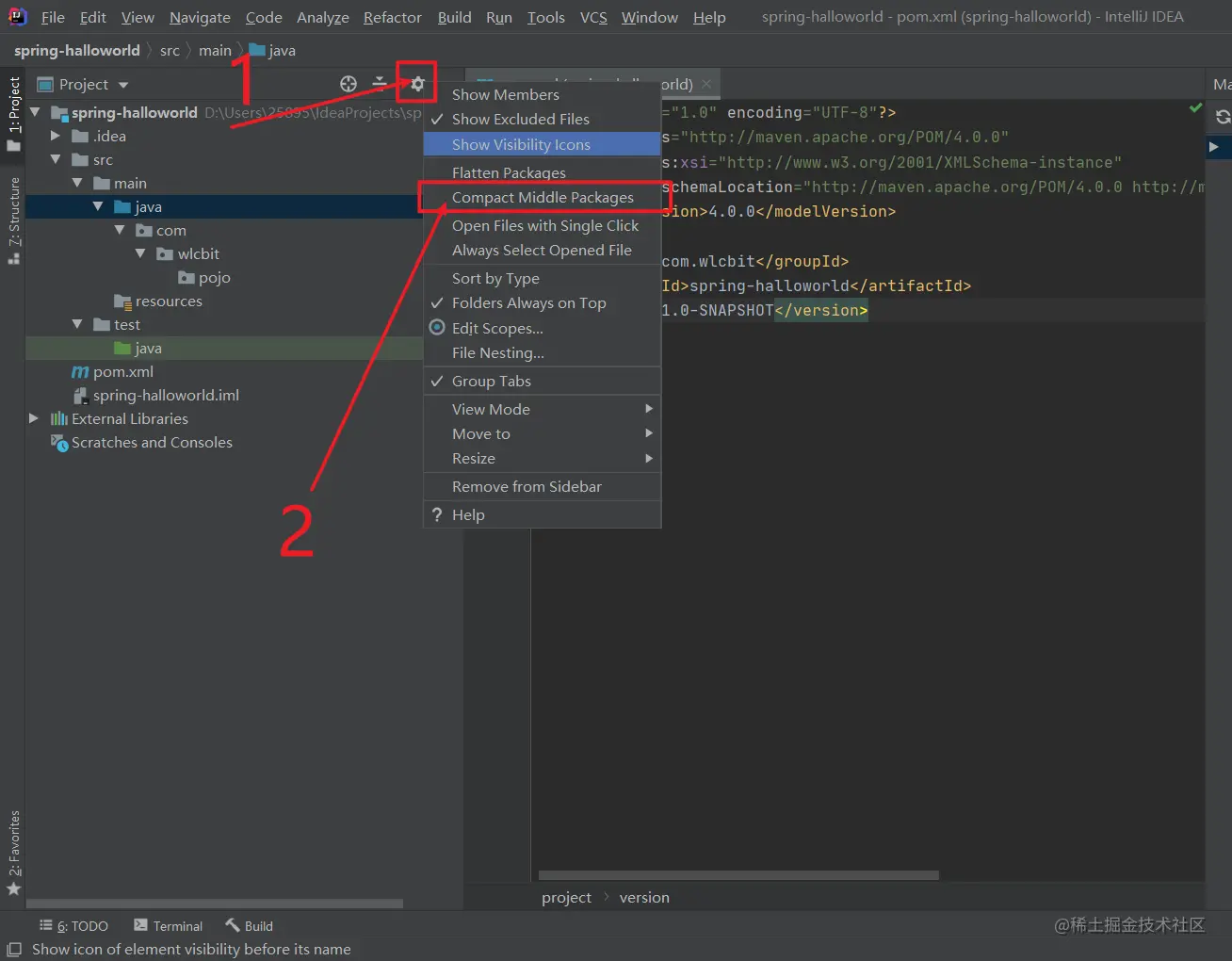
Task: Toggle Show Members option
Action: coord(542,94)
